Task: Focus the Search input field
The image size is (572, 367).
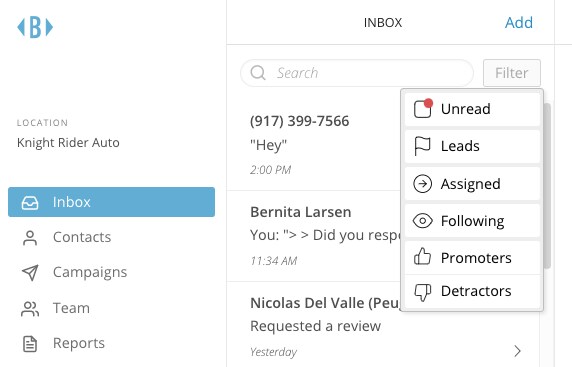Action: 357,73
